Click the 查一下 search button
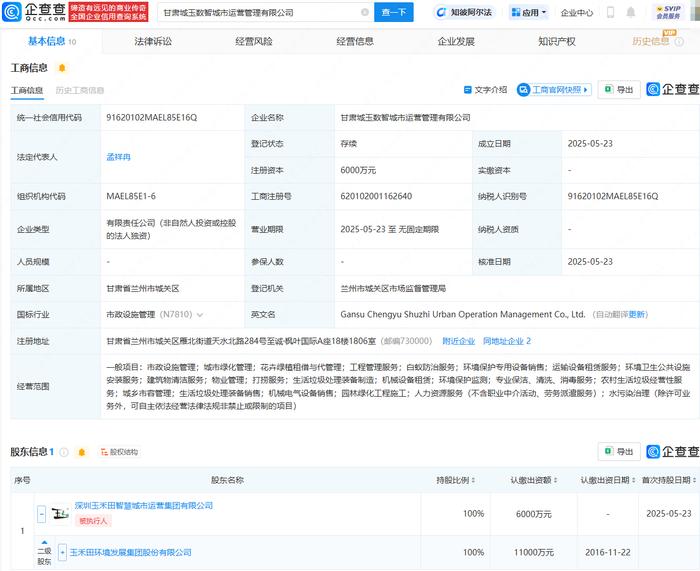The image size is (700, 571). click(x=393, y=12)
